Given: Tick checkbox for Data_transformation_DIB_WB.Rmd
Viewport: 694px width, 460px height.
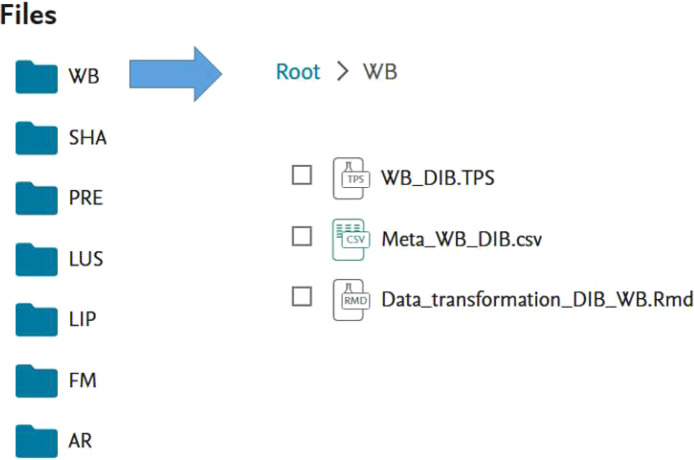Looking at the screenshot, I should click(302, 296).
